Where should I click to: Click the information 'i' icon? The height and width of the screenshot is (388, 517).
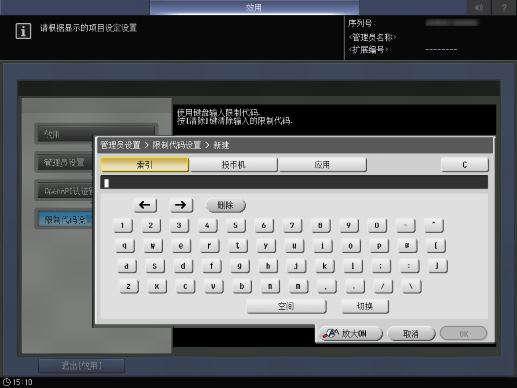(x=23, y=31)
